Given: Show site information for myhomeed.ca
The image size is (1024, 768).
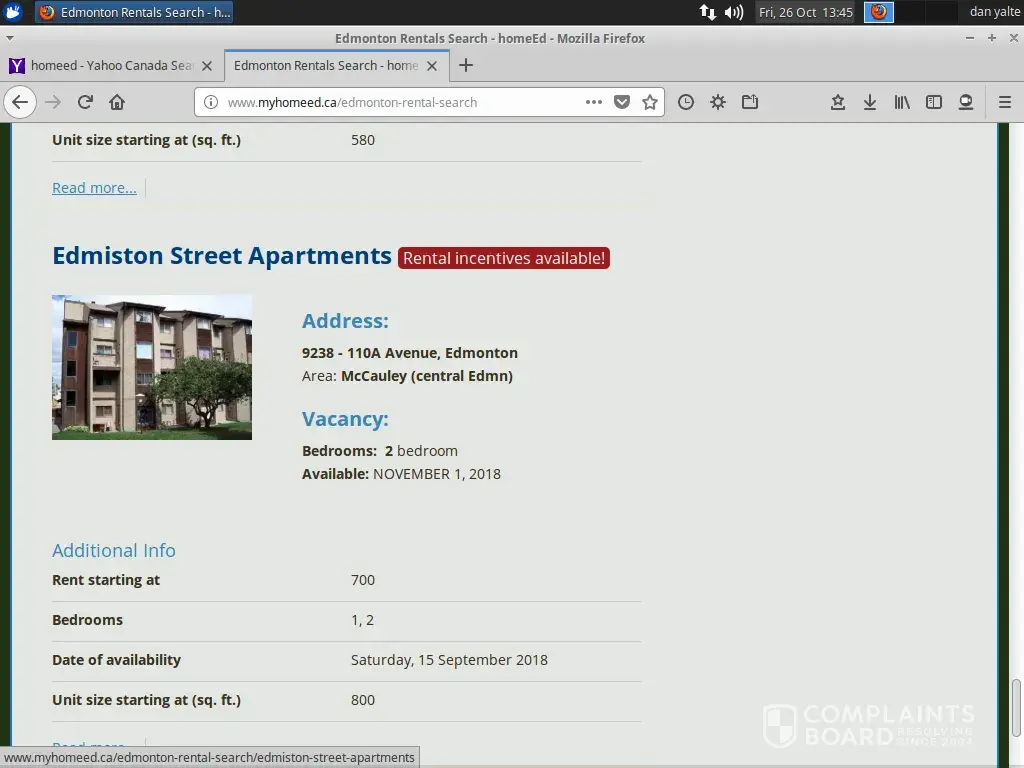Looking at the screenshot, I should 211,102.
